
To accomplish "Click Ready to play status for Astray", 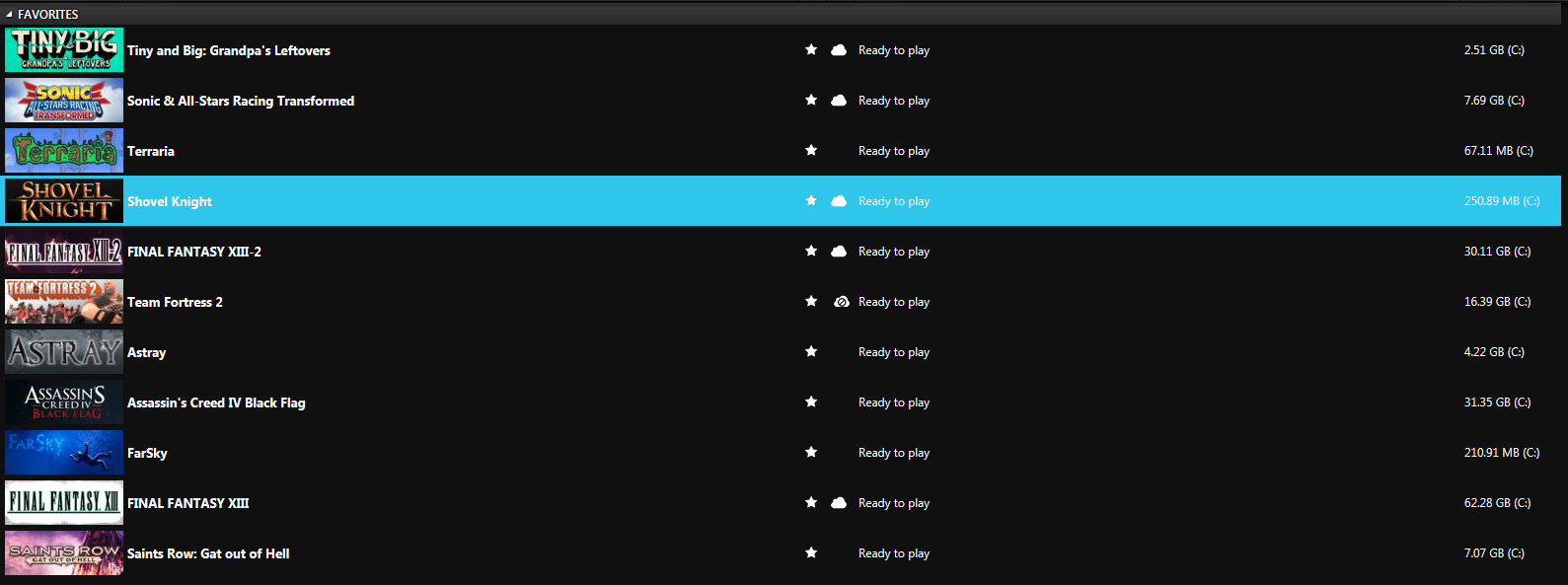I will pyautogui.click(x=894, y=352).
